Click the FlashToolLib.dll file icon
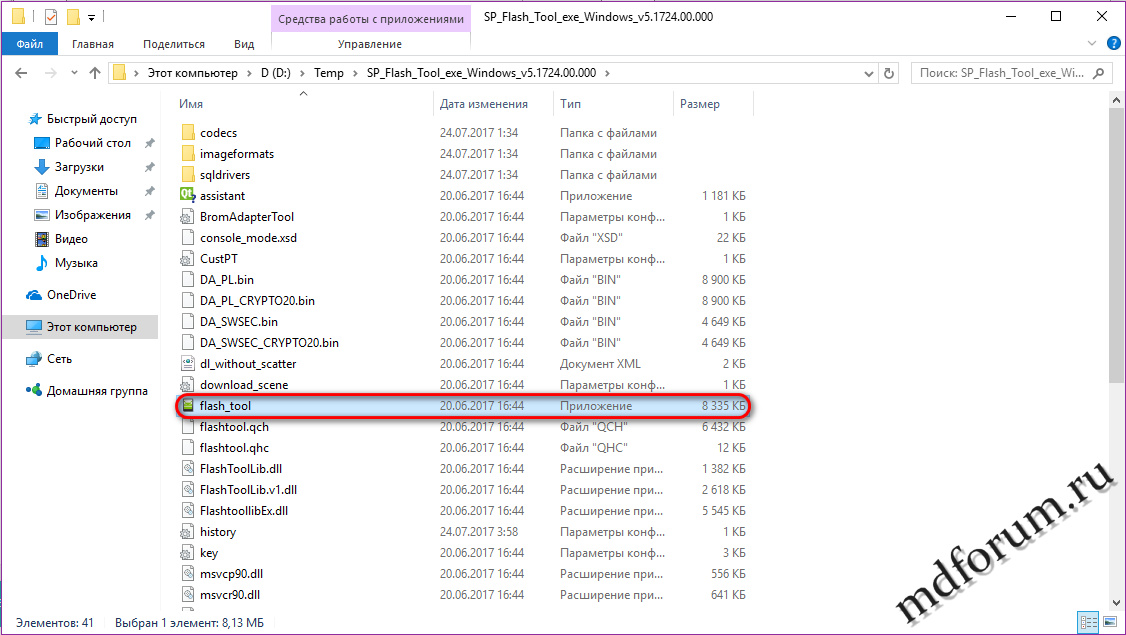 [187, 469]
